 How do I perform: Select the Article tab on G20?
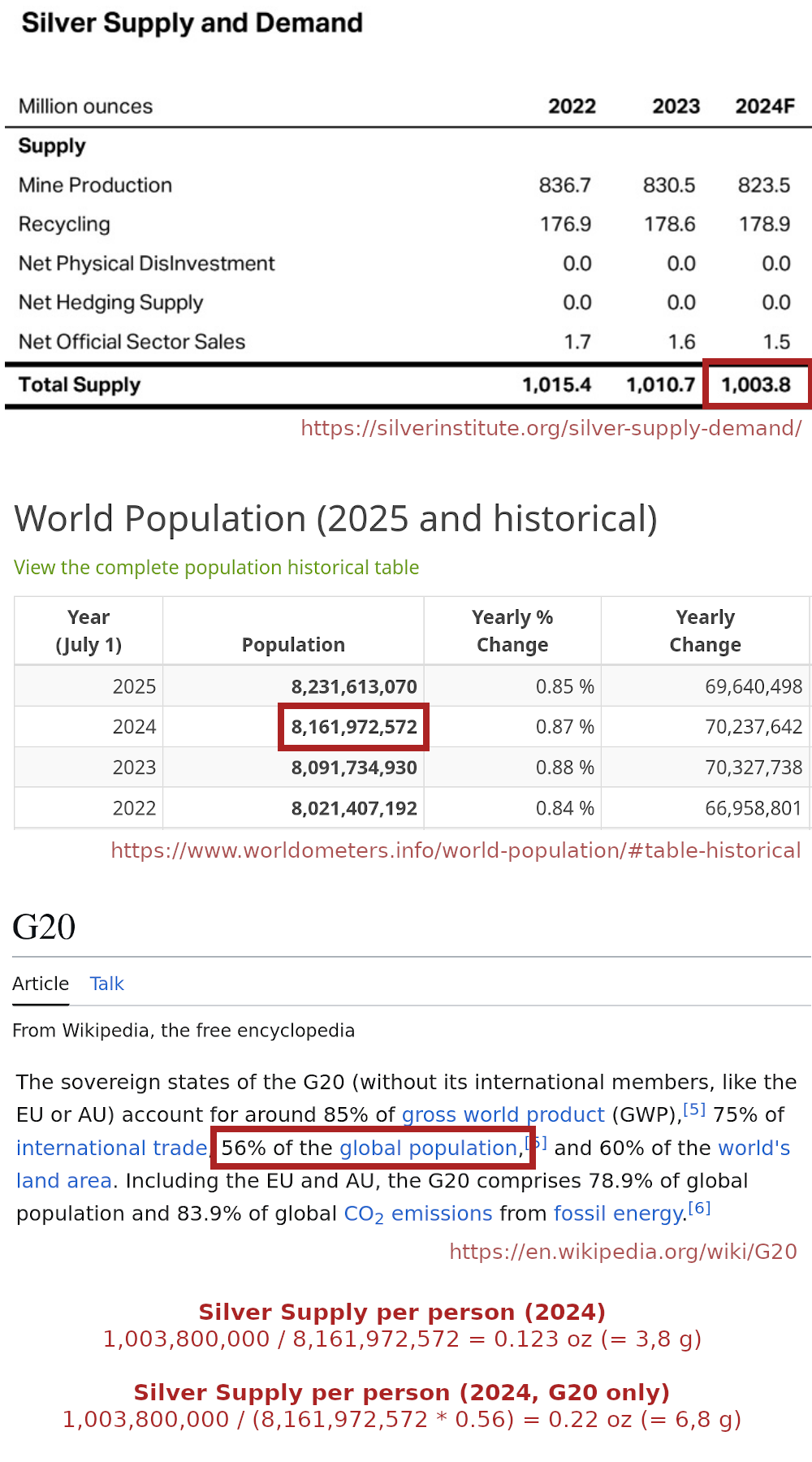pos(41,984)
